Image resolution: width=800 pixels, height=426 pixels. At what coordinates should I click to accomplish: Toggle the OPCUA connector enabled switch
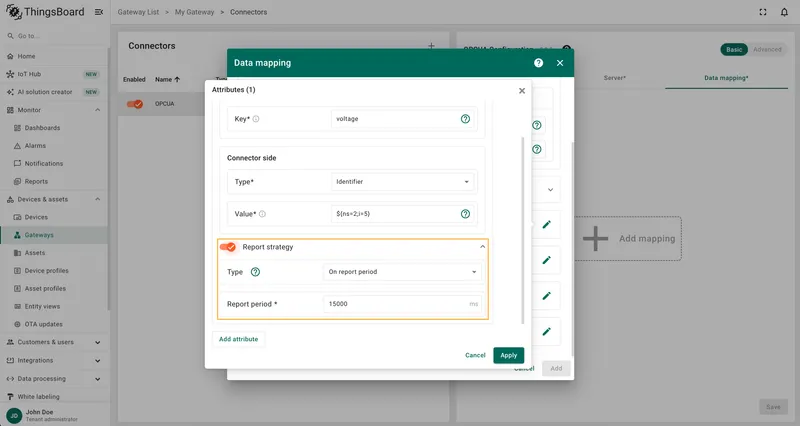click(135, 104)
